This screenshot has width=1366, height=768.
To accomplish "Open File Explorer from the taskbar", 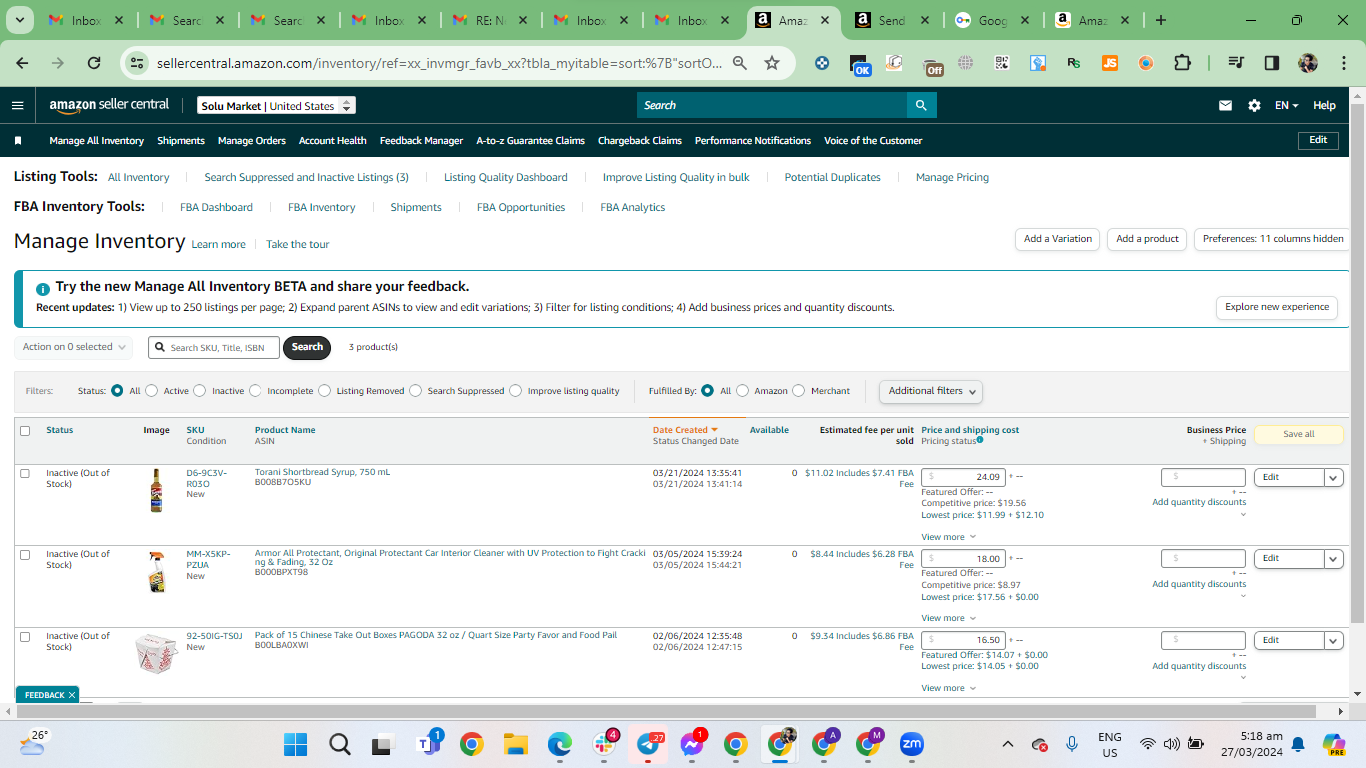I will coord(515,745).
